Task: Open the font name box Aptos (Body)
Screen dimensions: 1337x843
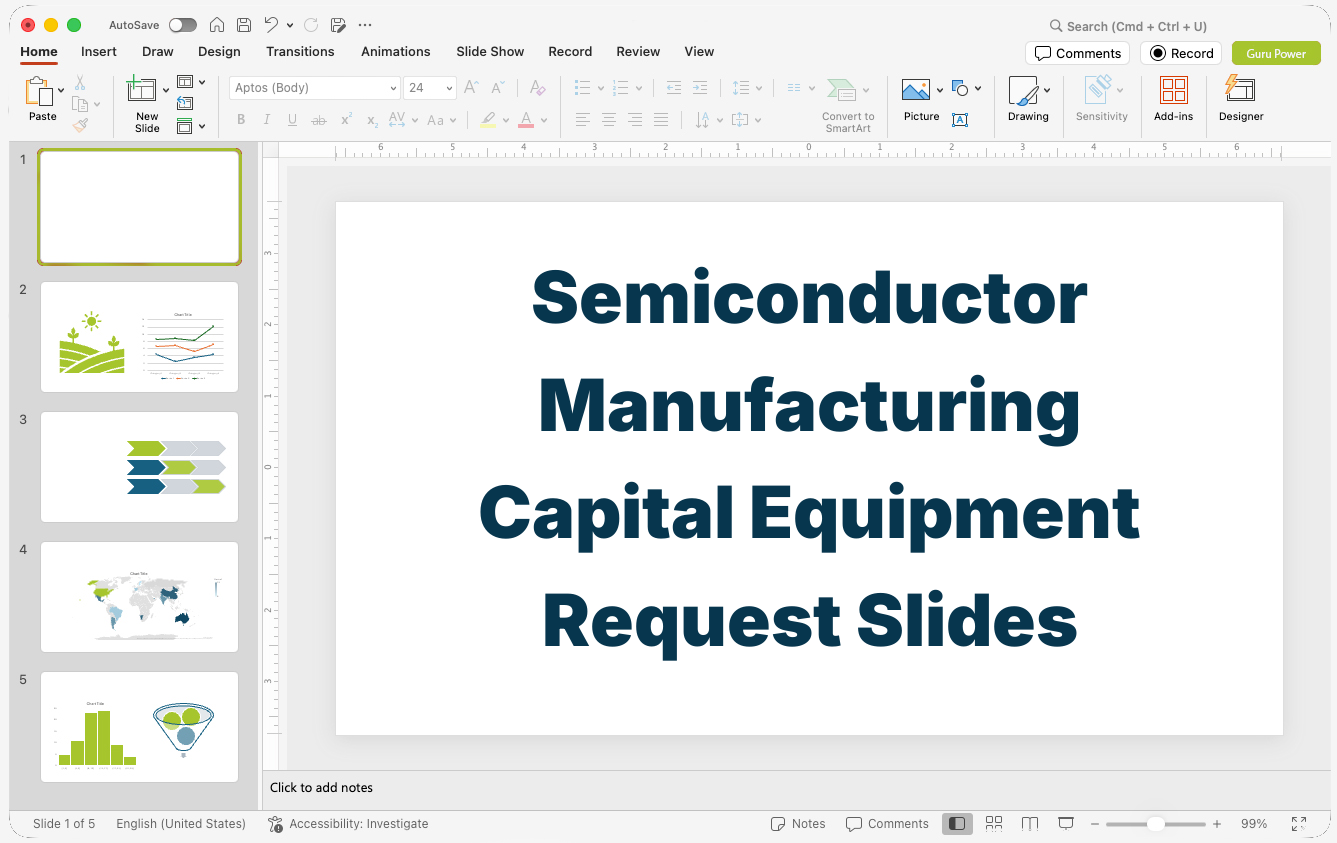Action: (x=315, y=88)
